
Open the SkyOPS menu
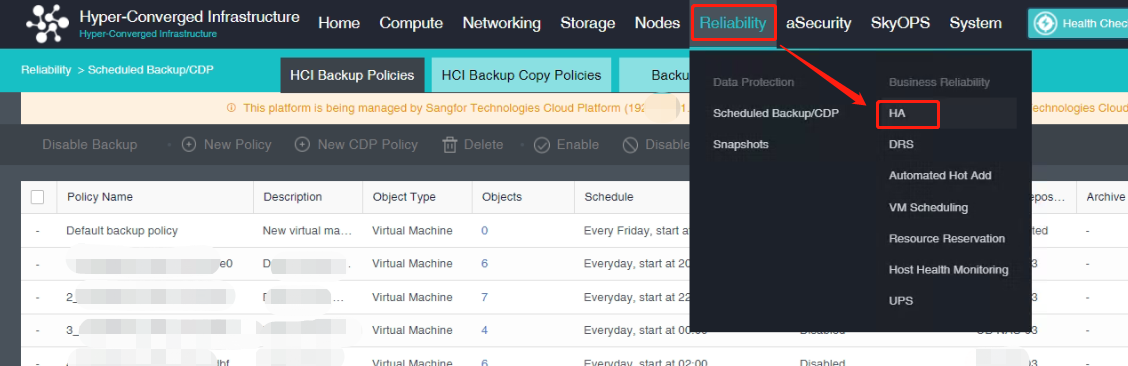[900, 23]
